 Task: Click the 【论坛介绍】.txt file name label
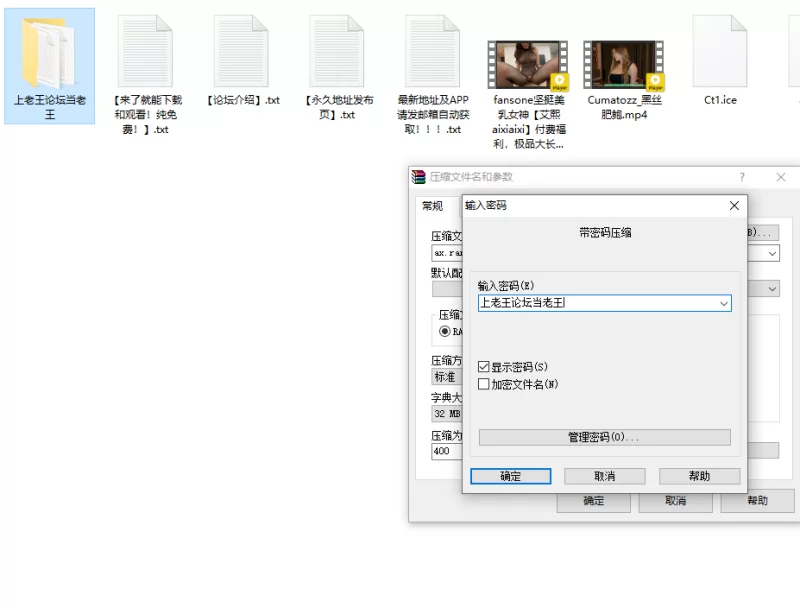click(x=242, y=100)
